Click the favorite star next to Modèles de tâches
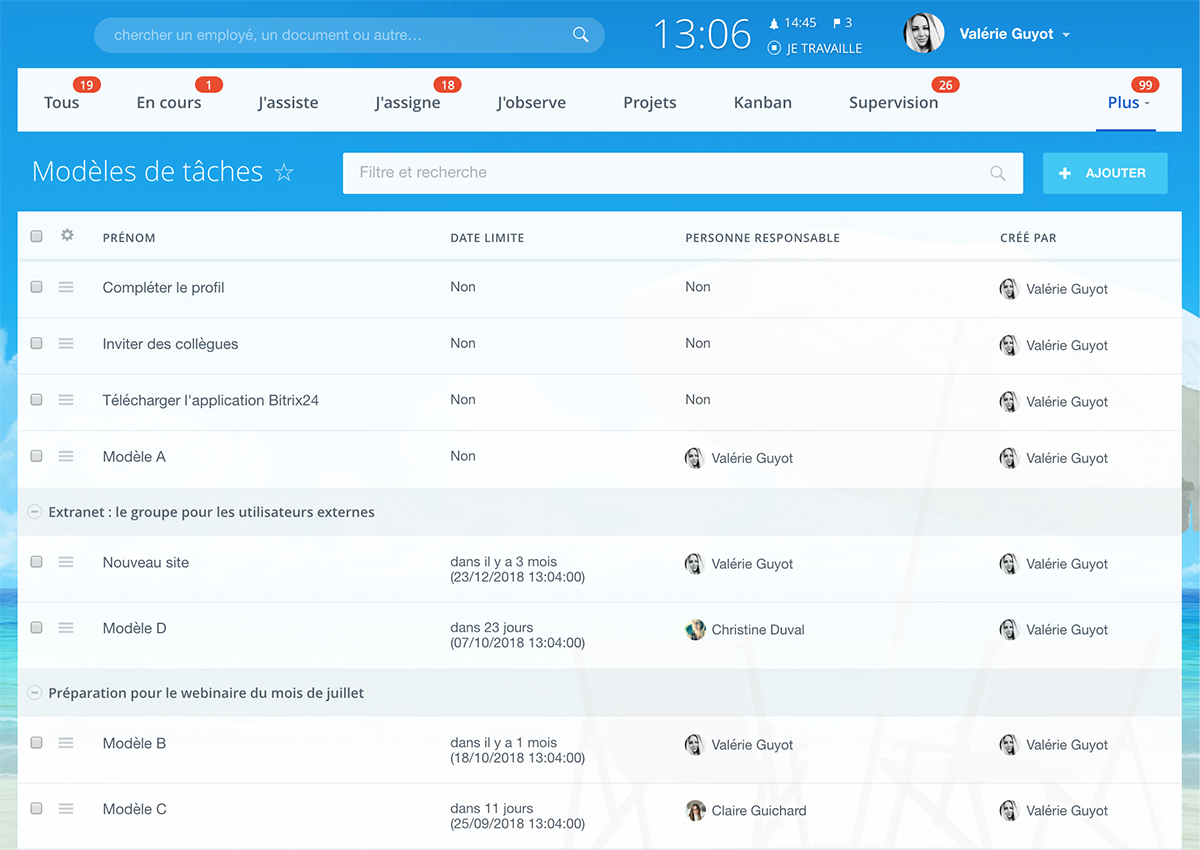Image resolution: width=1200 pixels, height=850 pixels. 284,173
